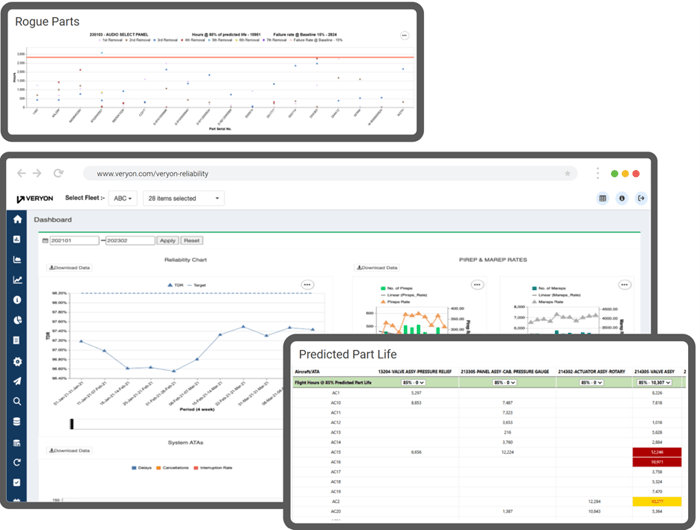This screenshot has height=530, width=700.
Task: Toggle the Target legend entry
Action: click(x=197, y=285)
